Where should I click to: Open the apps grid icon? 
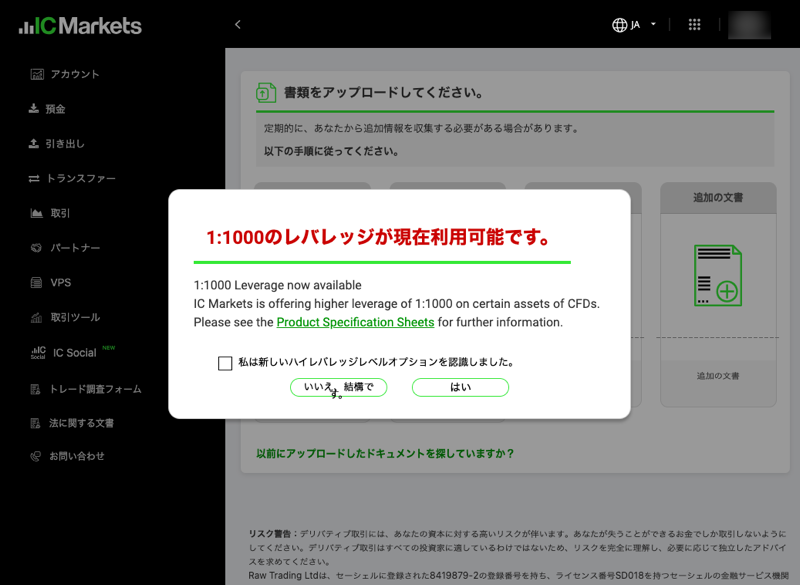pos(694,24)
